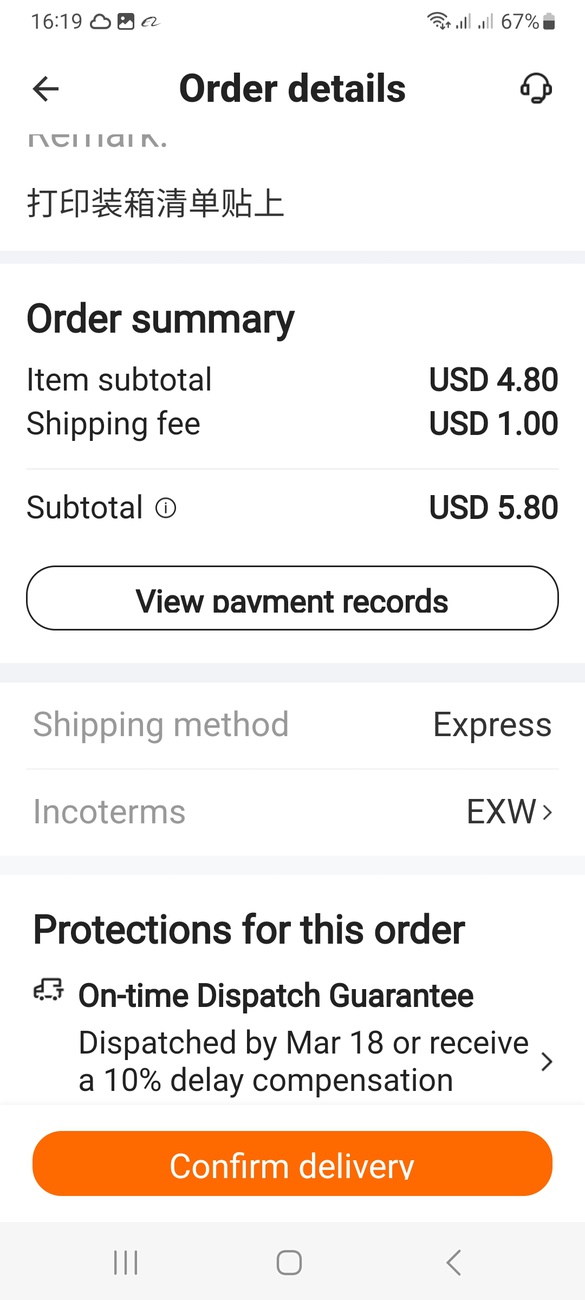
Task: Tap the dispatch truck icon
Action: point(49,990)
